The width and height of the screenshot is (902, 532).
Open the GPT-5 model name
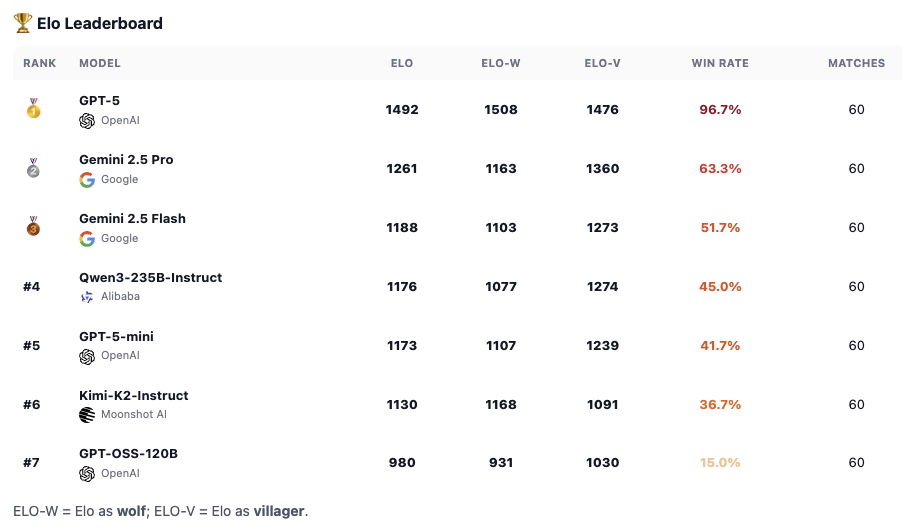(x=100, y=101)
